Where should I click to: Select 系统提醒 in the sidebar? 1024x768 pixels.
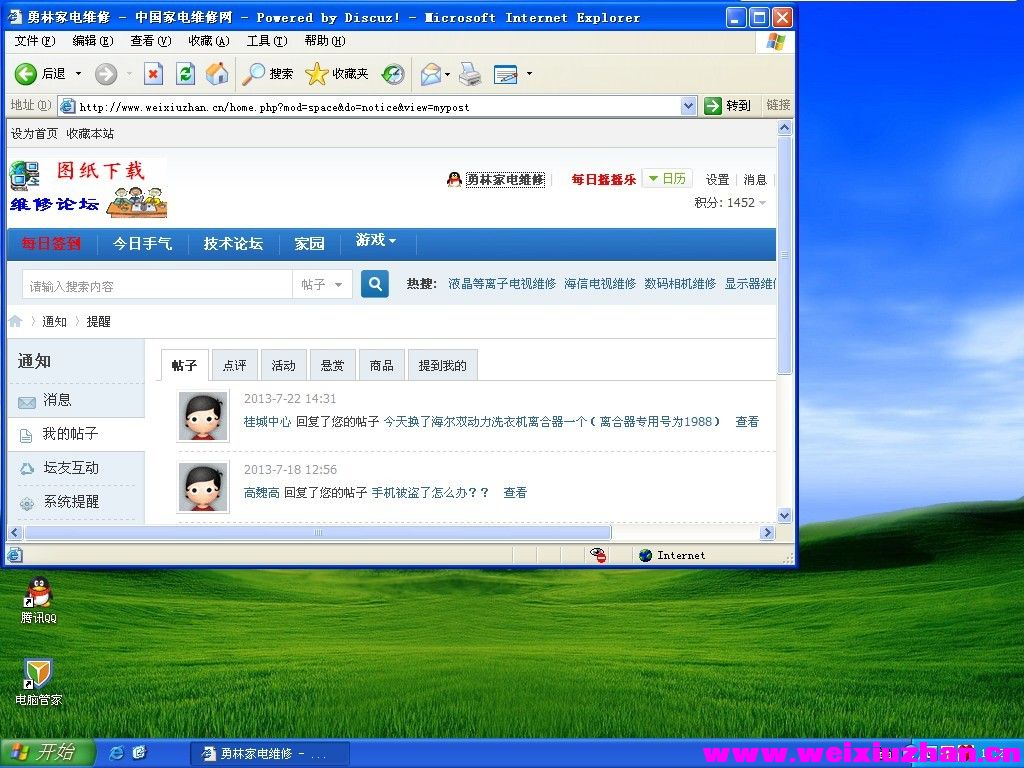tap(76, 502)
